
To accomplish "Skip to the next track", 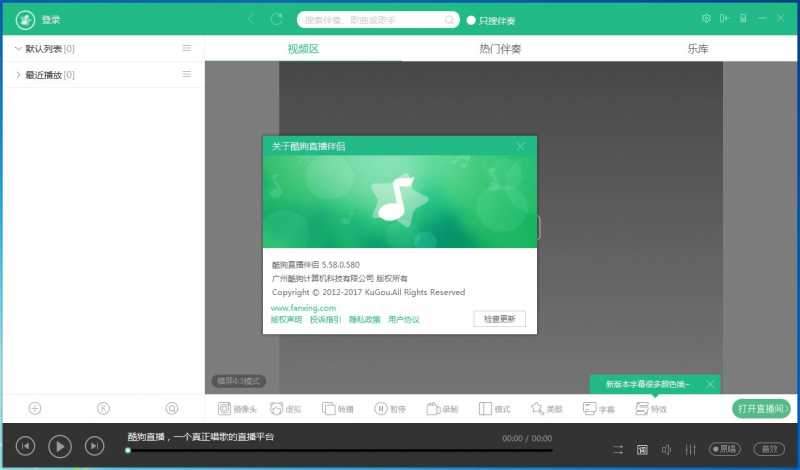I will pos(94,446).
